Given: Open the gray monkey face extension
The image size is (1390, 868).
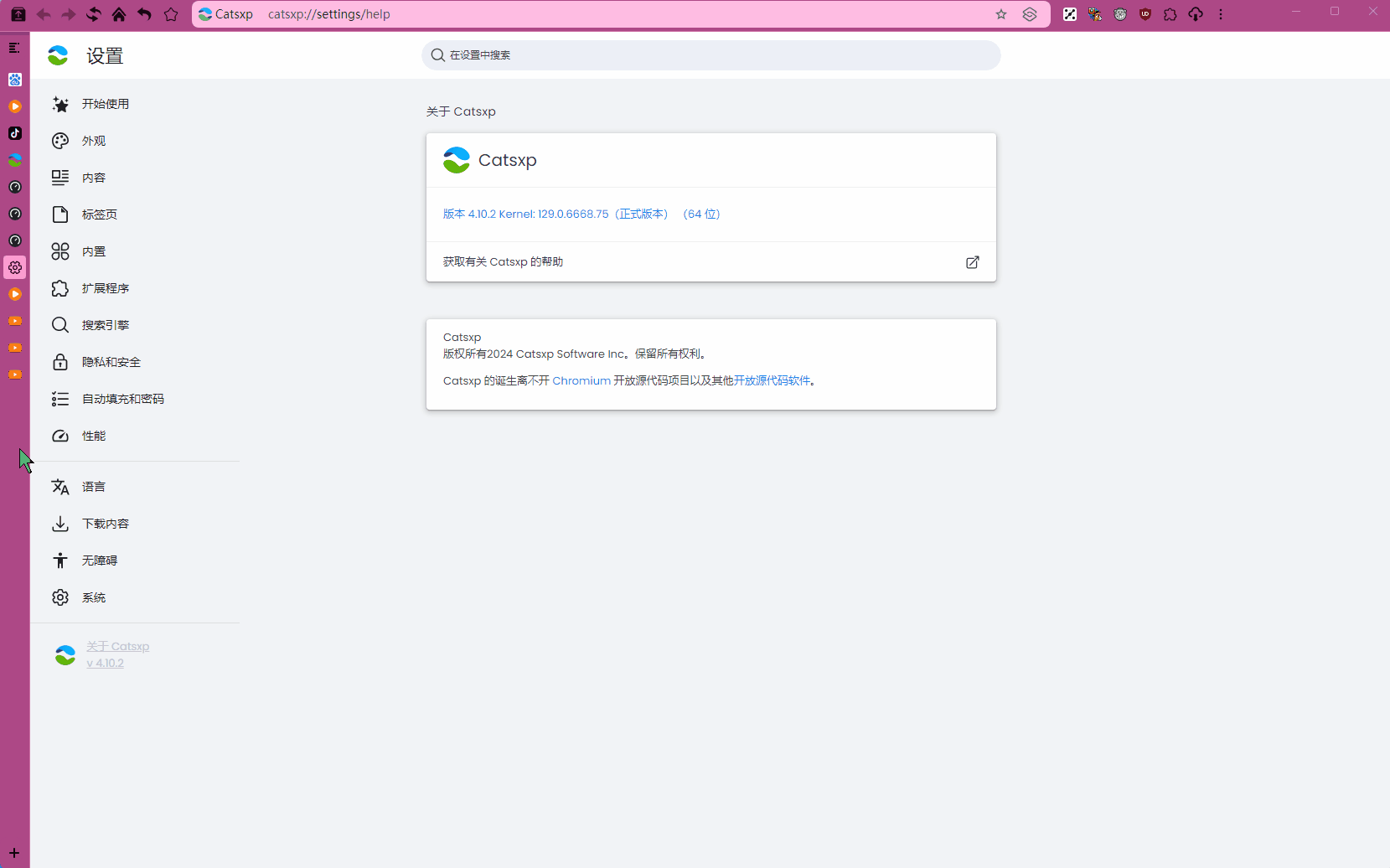Looking at the screenshot, I should click(x=1120, y=14).
